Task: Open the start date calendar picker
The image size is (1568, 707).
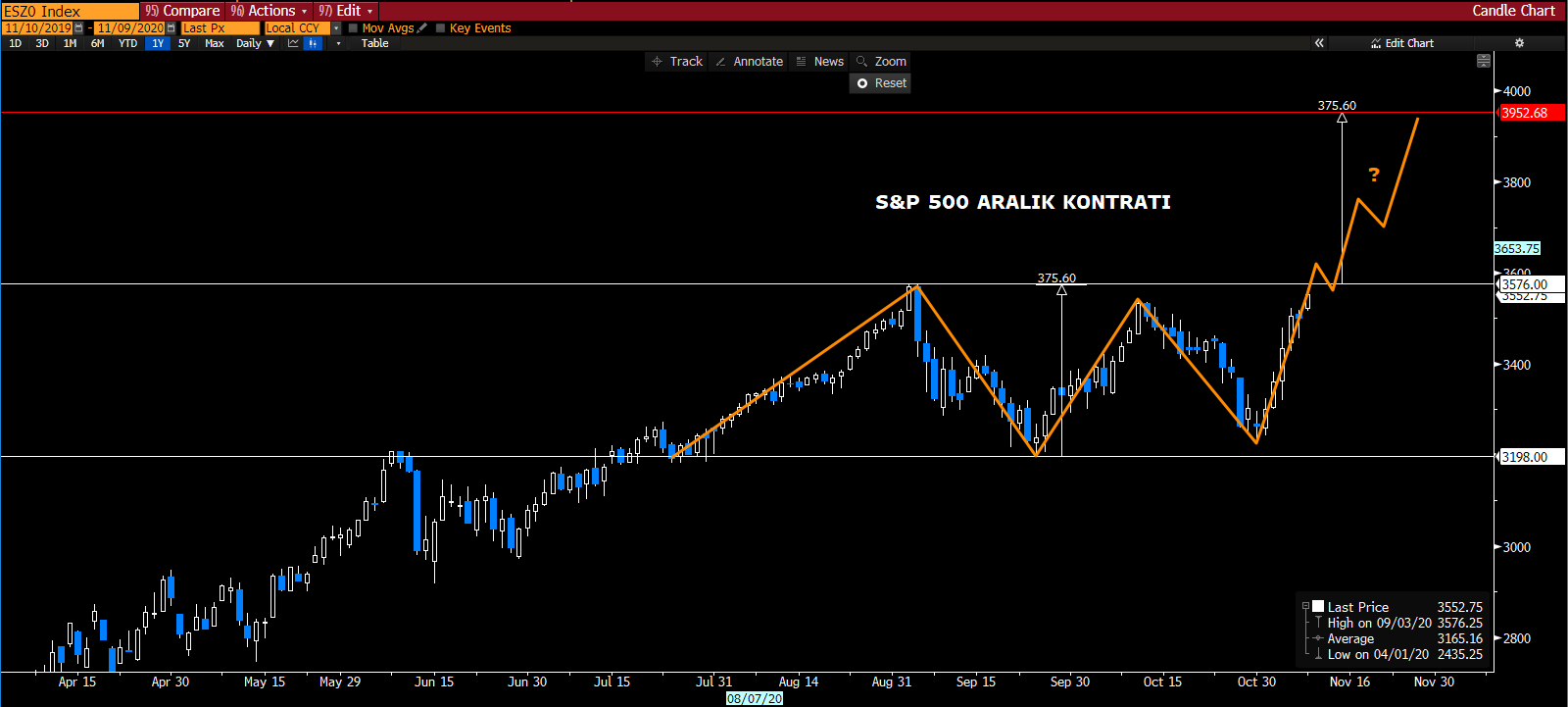Action: point(78,28)
